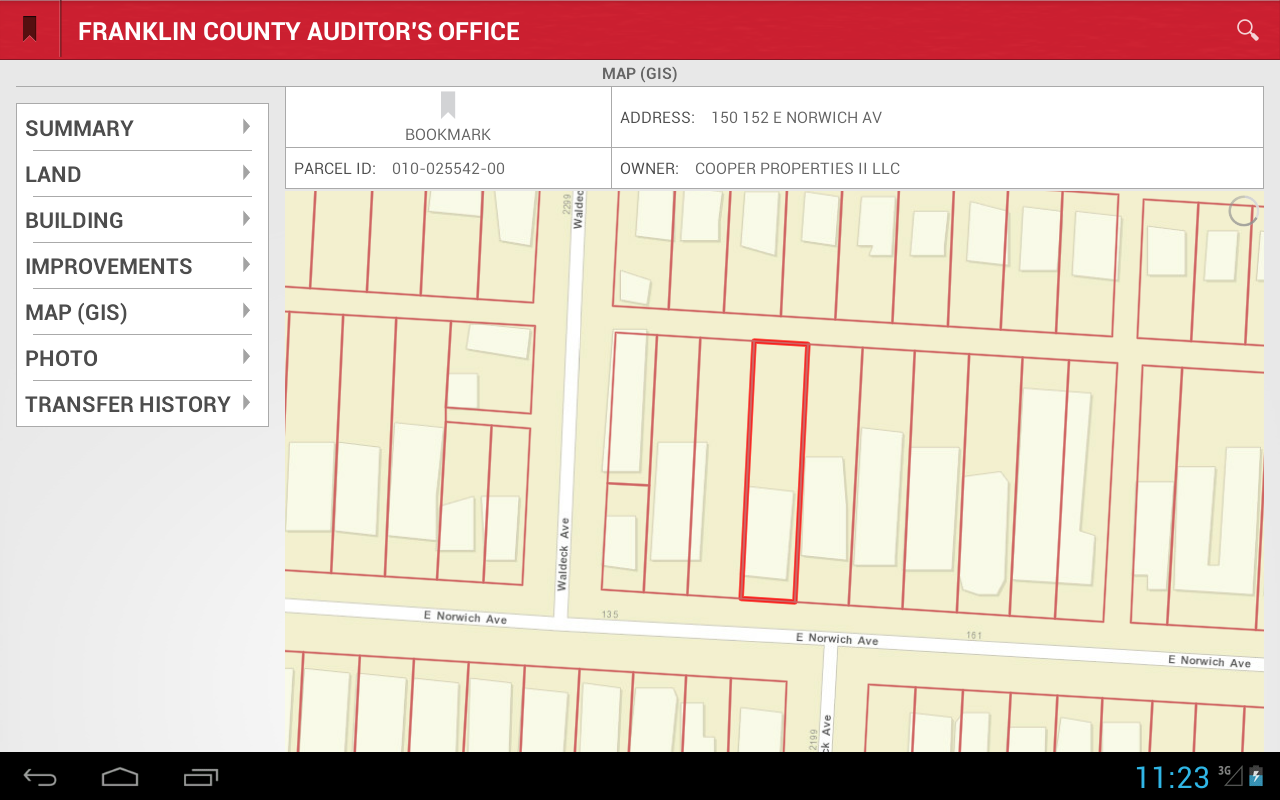Tap the battery status icon
This screenshot has height=800, width=1280.
coord(1256,776)
